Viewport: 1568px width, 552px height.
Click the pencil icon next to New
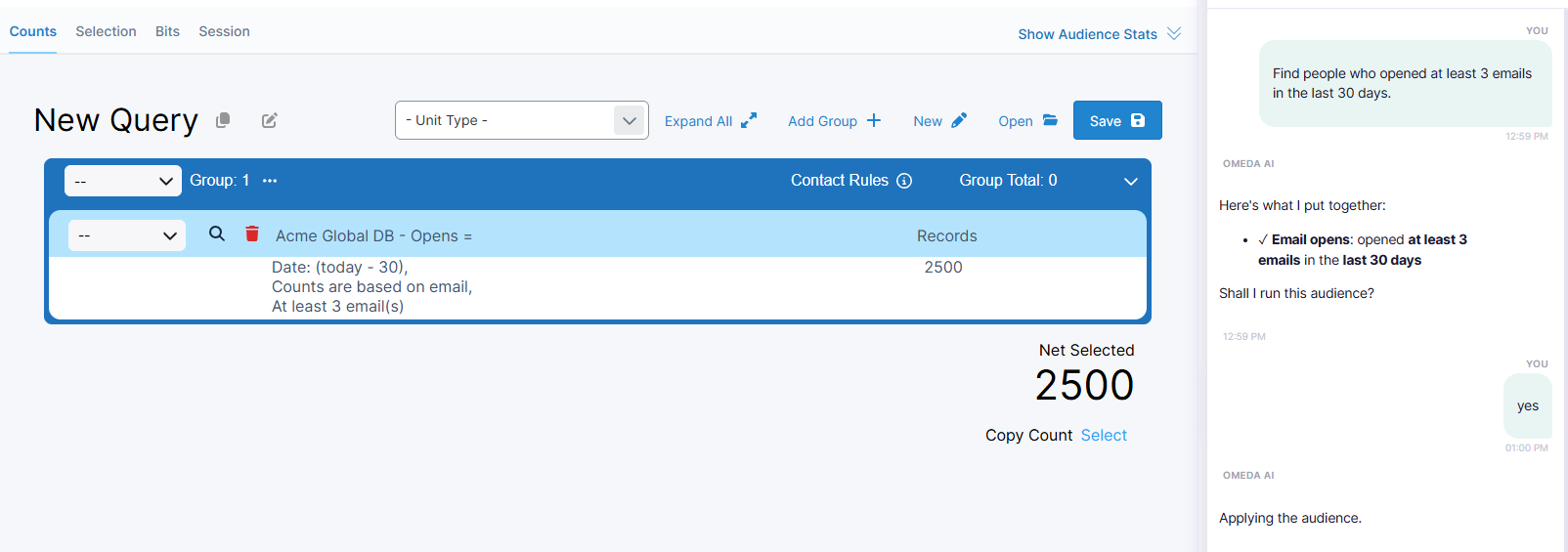coord(959,120)
